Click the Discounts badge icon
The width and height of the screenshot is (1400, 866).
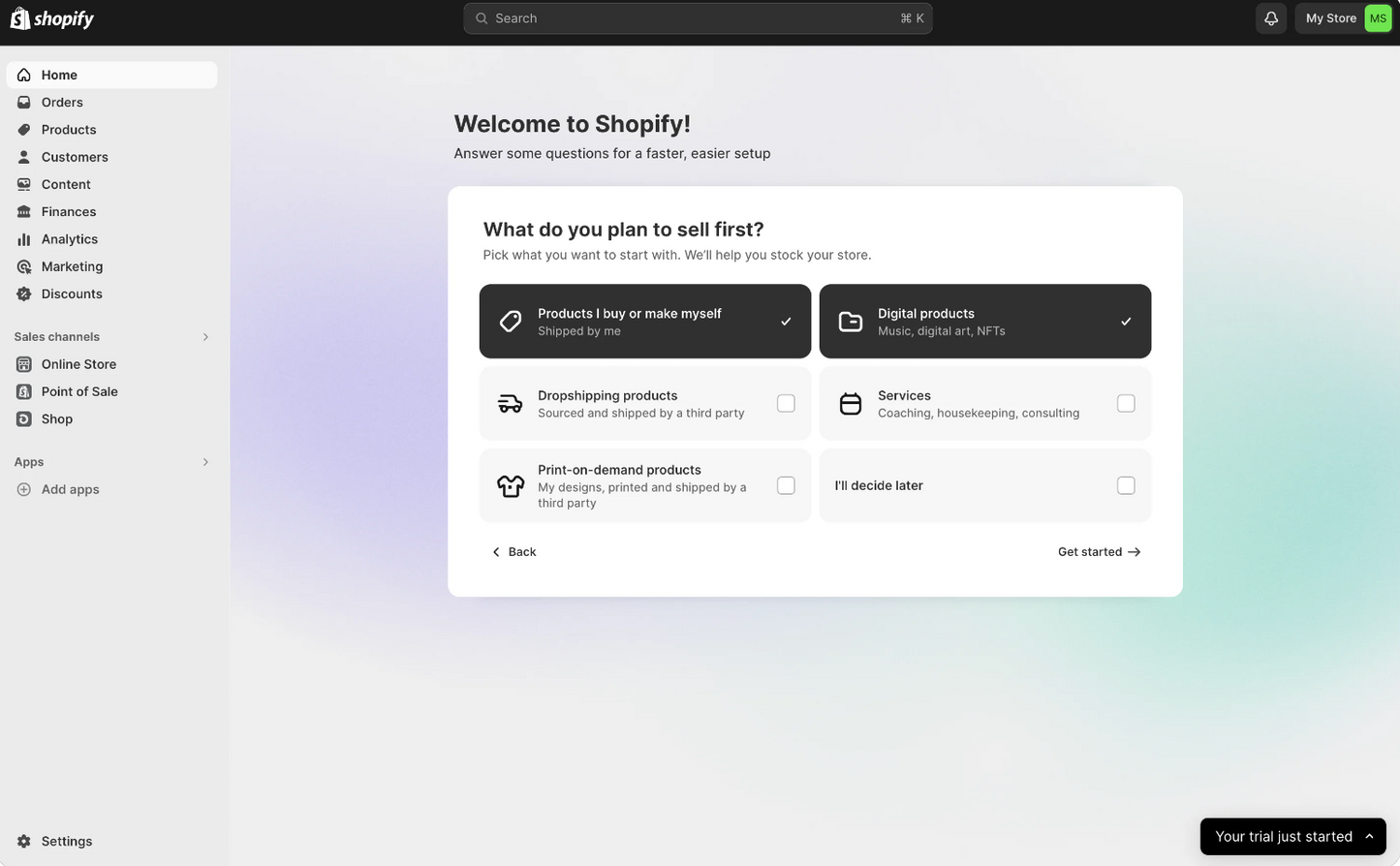(24, 294)
